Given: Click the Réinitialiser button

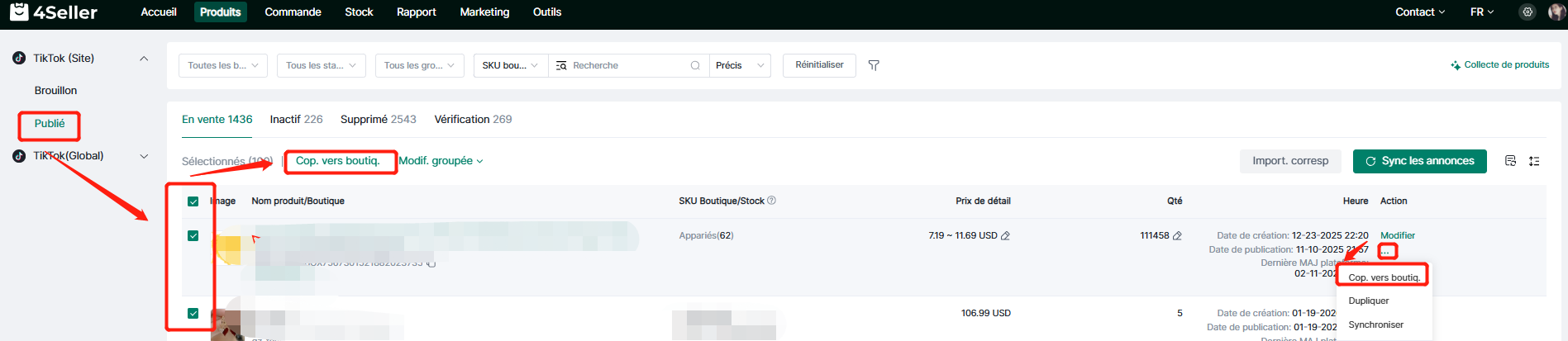Looking at the screenshot, I should pos(819,65).
